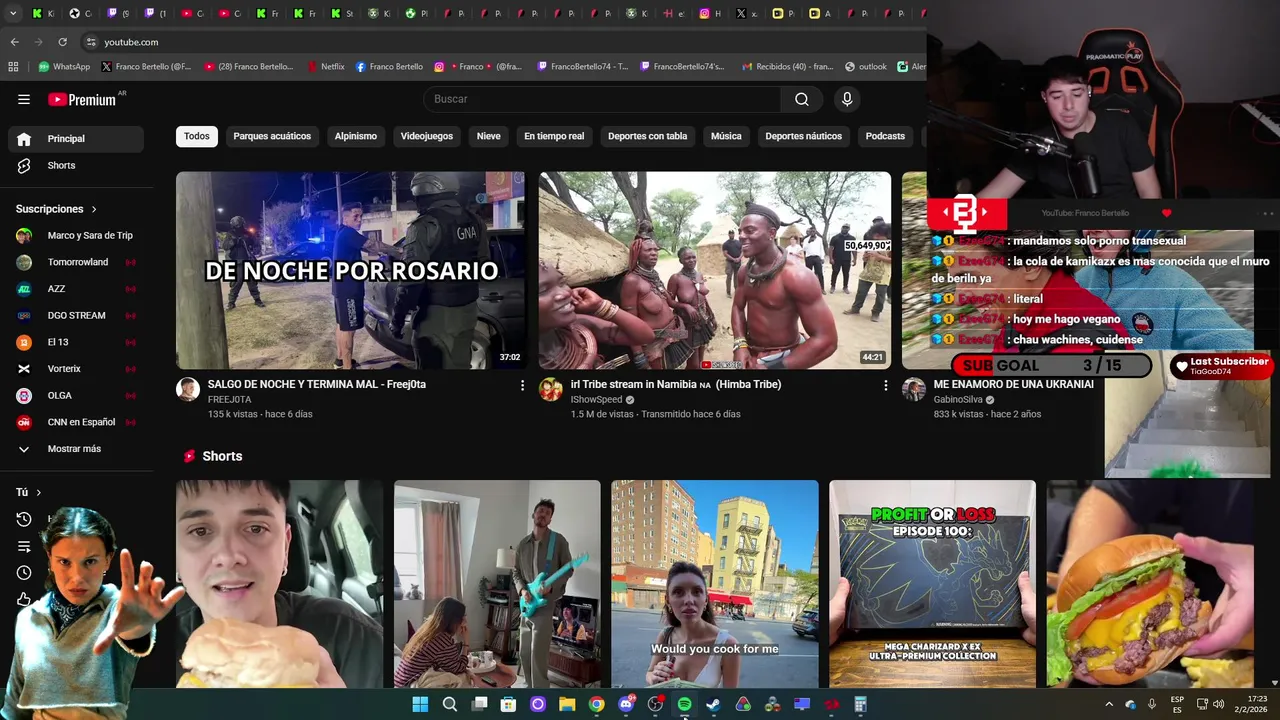Open video title SALGO DE NOCHE Y TERMINA MAL
Viewport: 1280px width, 720px height.
(317, 384)
